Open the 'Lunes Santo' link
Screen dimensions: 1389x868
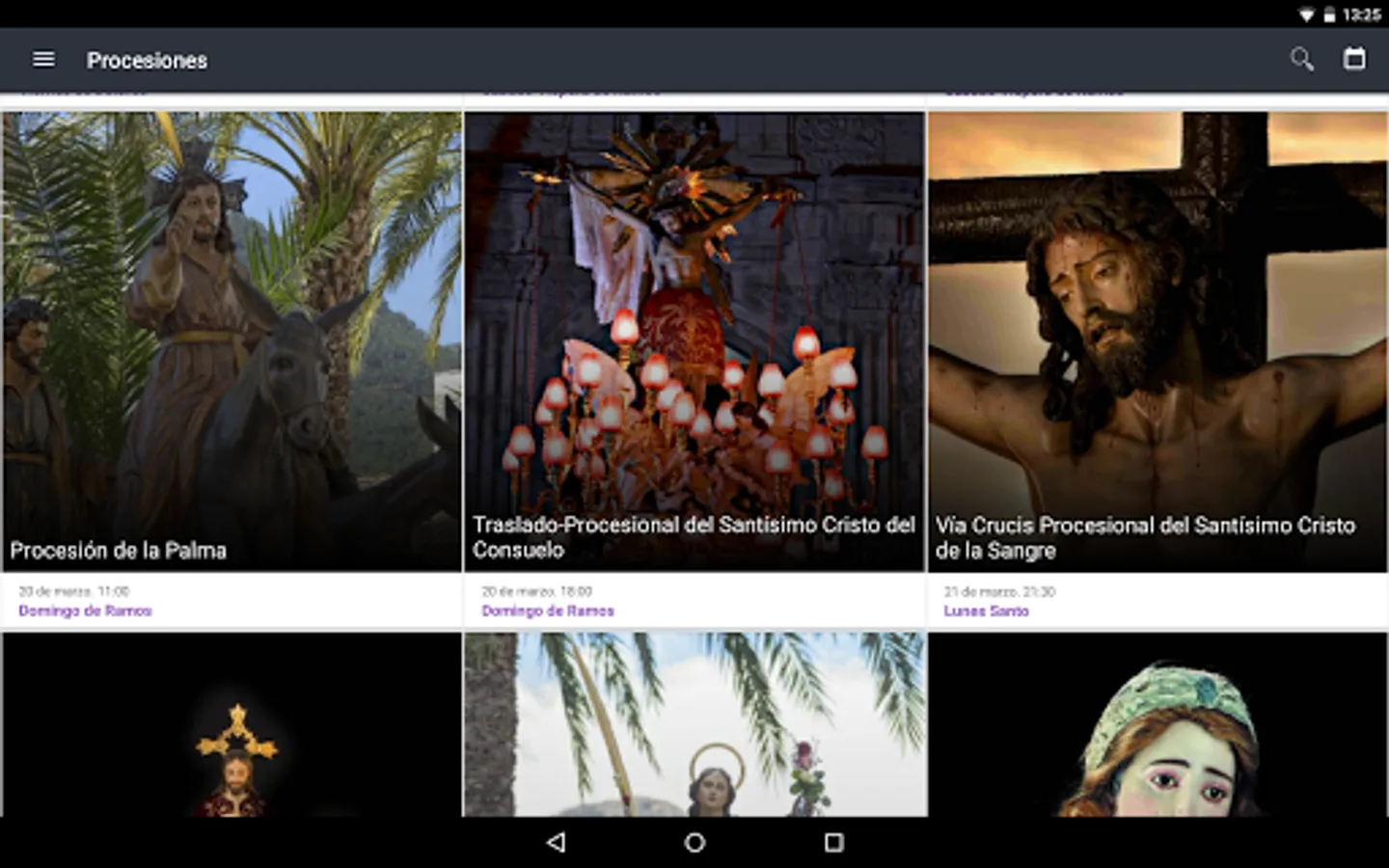click(986, 610)
